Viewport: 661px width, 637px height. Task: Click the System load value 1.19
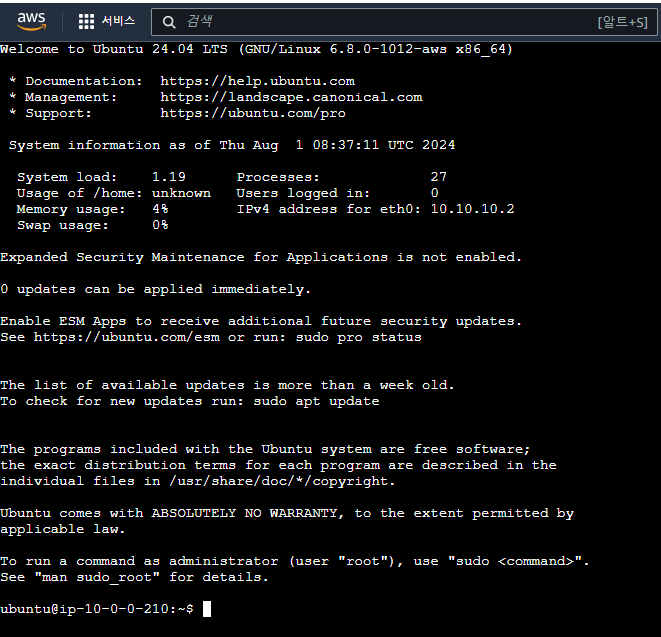(x=169, y=177)
